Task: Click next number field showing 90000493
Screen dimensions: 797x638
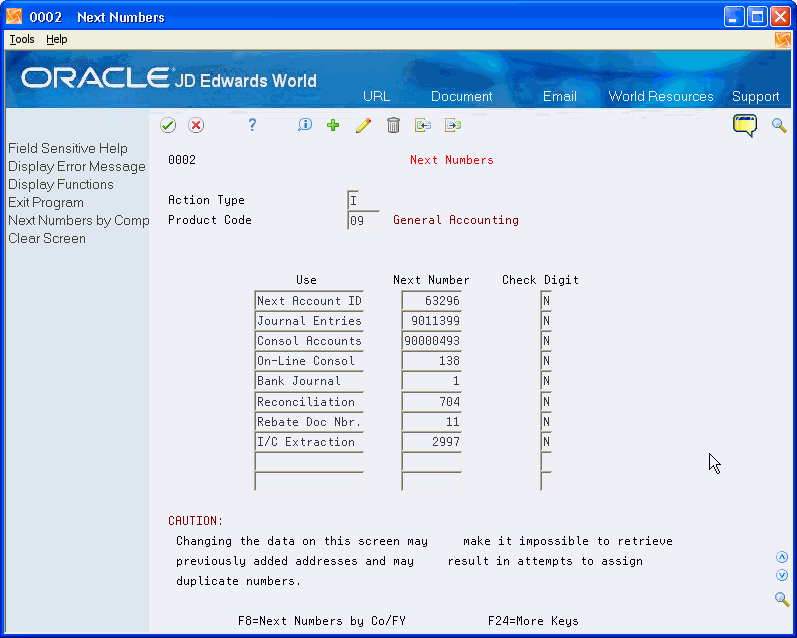Action: (x=432, y=341)
